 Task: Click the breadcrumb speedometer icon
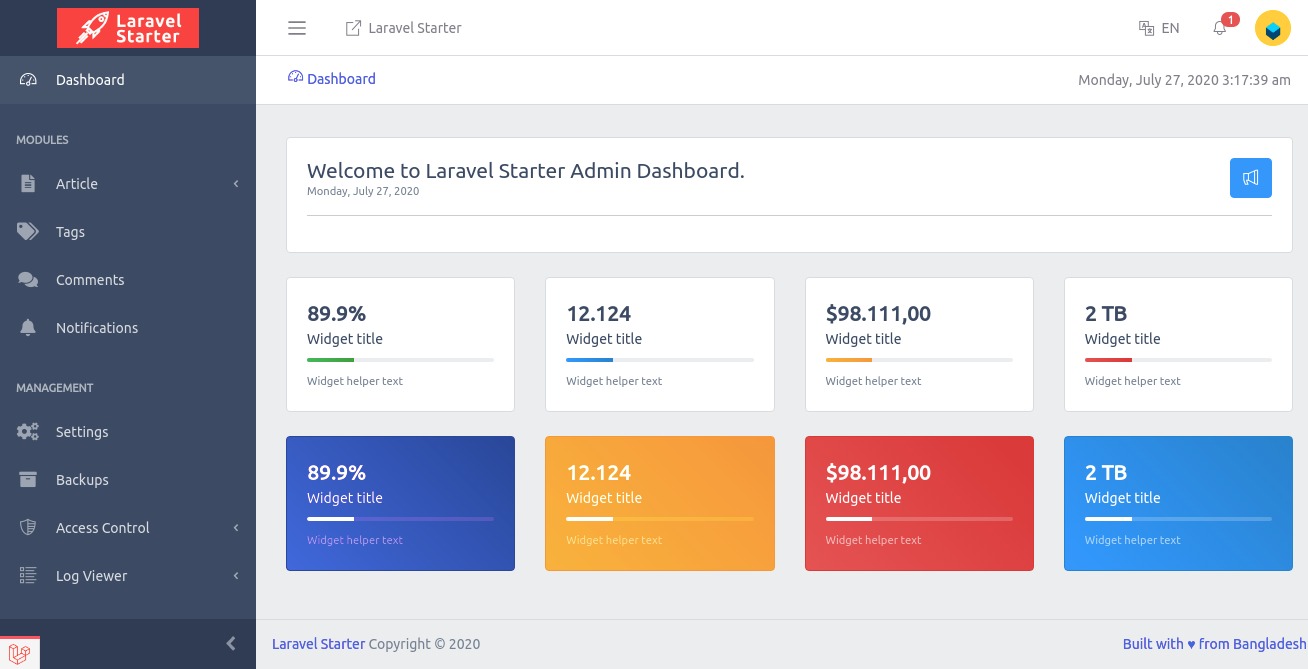[295, 77]
